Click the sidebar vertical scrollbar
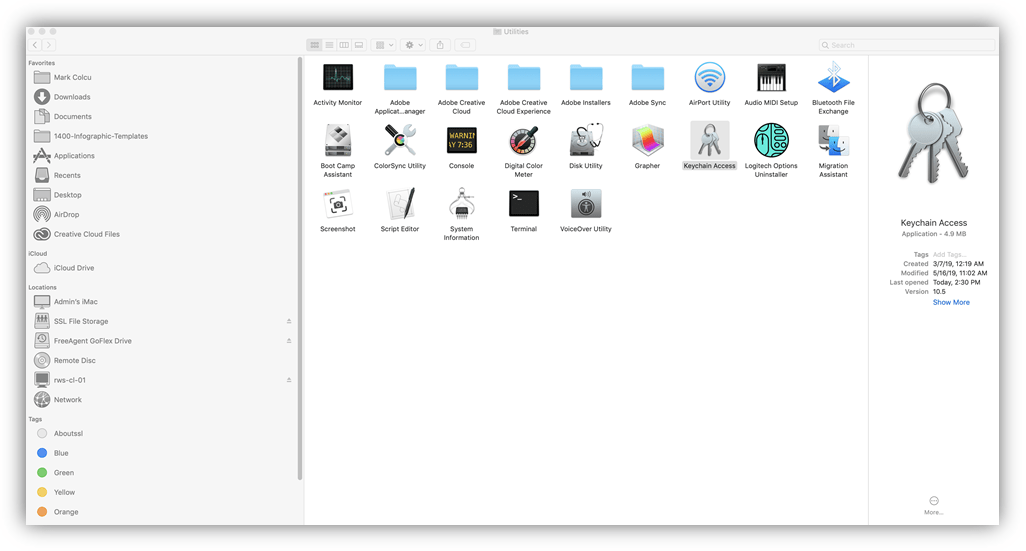 300,269
